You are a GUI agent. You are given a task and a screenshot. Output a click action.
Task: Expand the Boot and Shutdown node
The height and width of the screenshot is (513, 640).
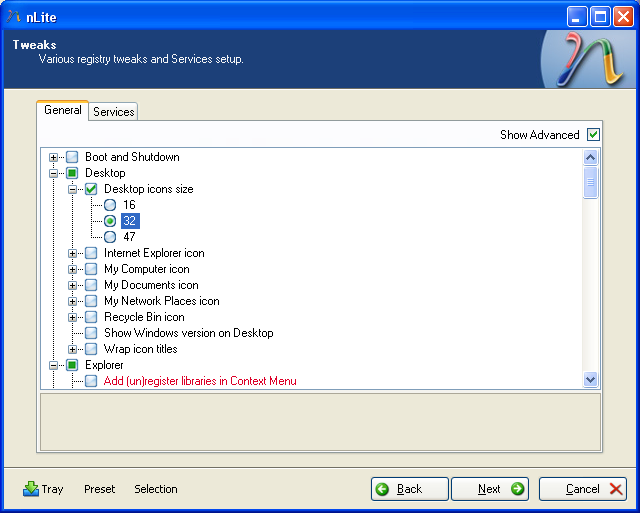point(53,157)
